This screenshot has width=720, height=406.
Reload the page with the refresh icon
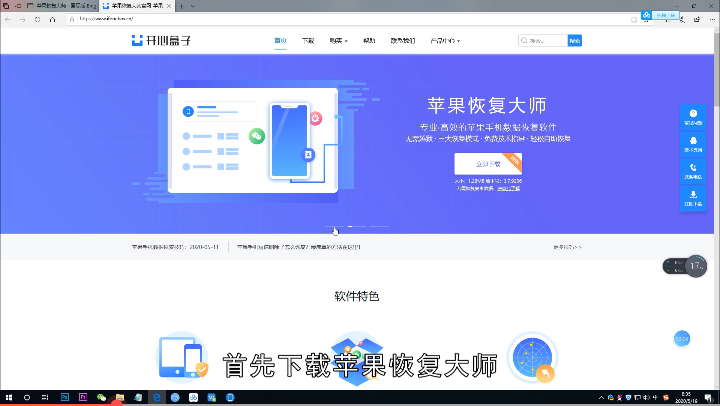37,19
